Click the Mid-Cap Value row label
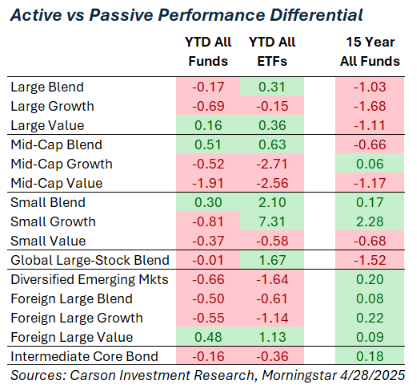 click(x=57, y=183)
